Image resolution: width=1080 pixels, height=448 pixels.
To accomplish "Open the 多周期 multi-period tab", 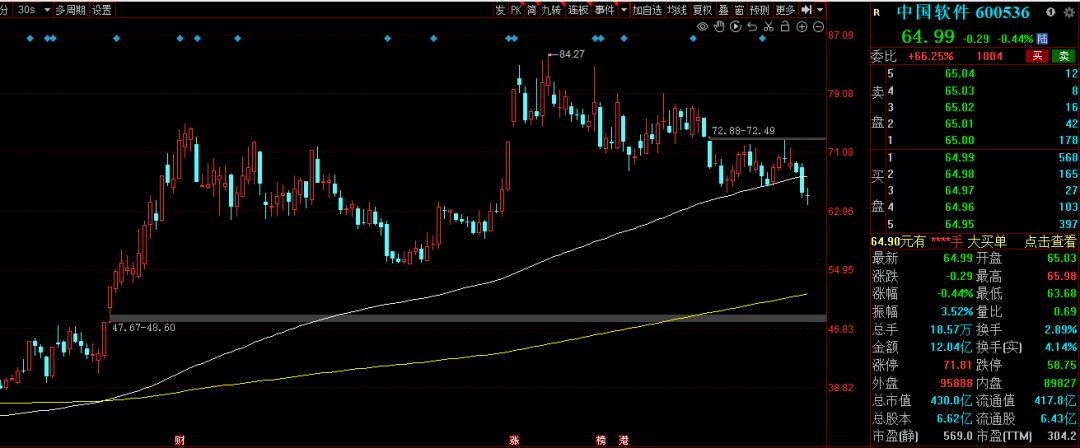I will (x=70, y=10).
